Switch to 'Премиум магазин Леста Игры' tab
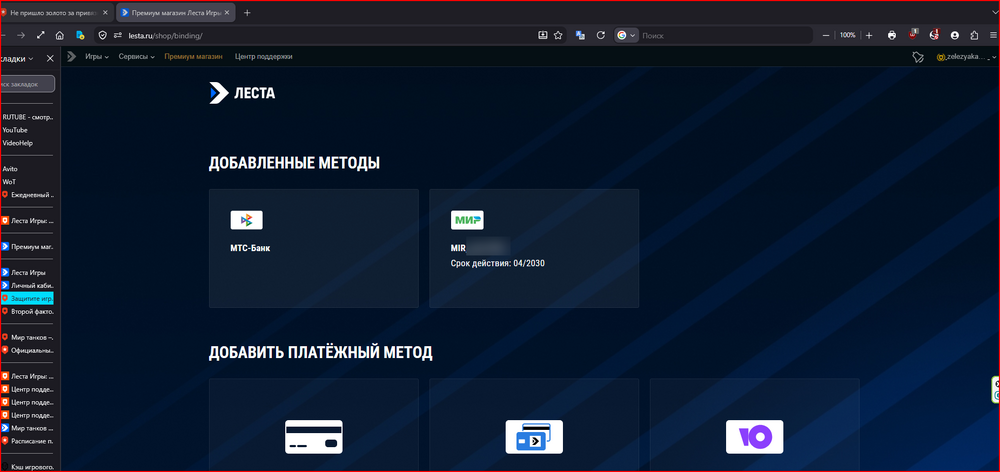Screen dimensions: 1000x472 [x=175, y=13]
